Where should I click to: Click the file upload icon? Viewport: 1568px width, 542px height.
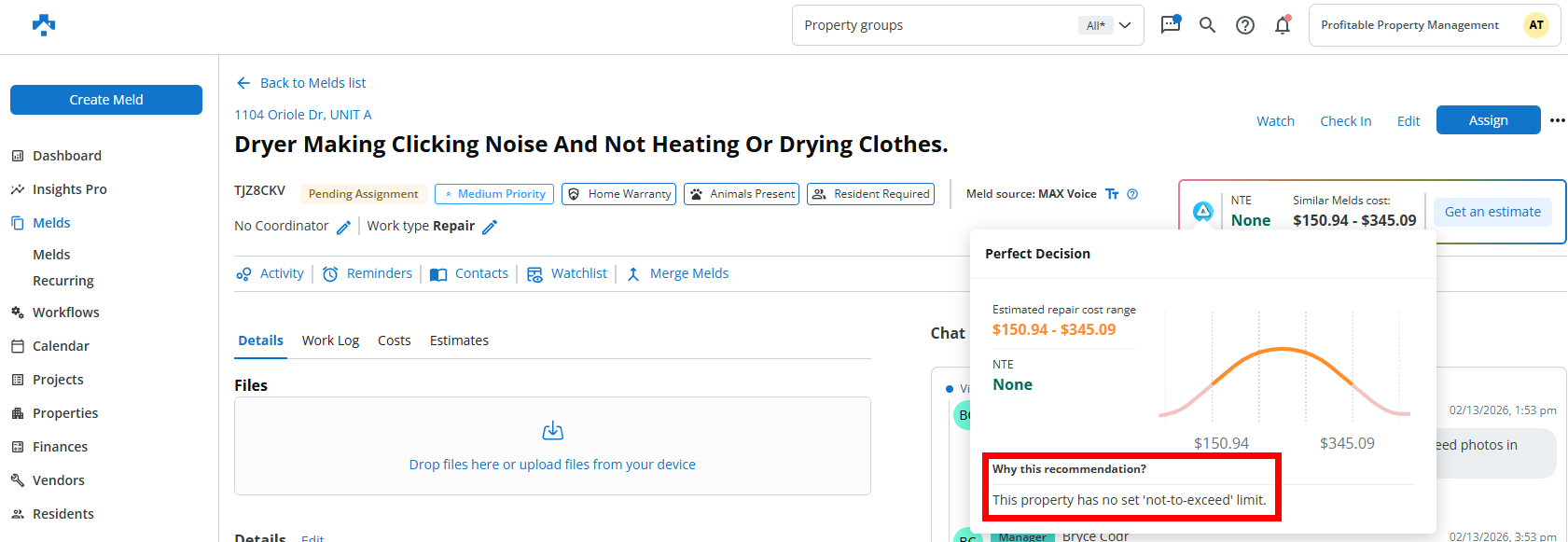(552, 431)
